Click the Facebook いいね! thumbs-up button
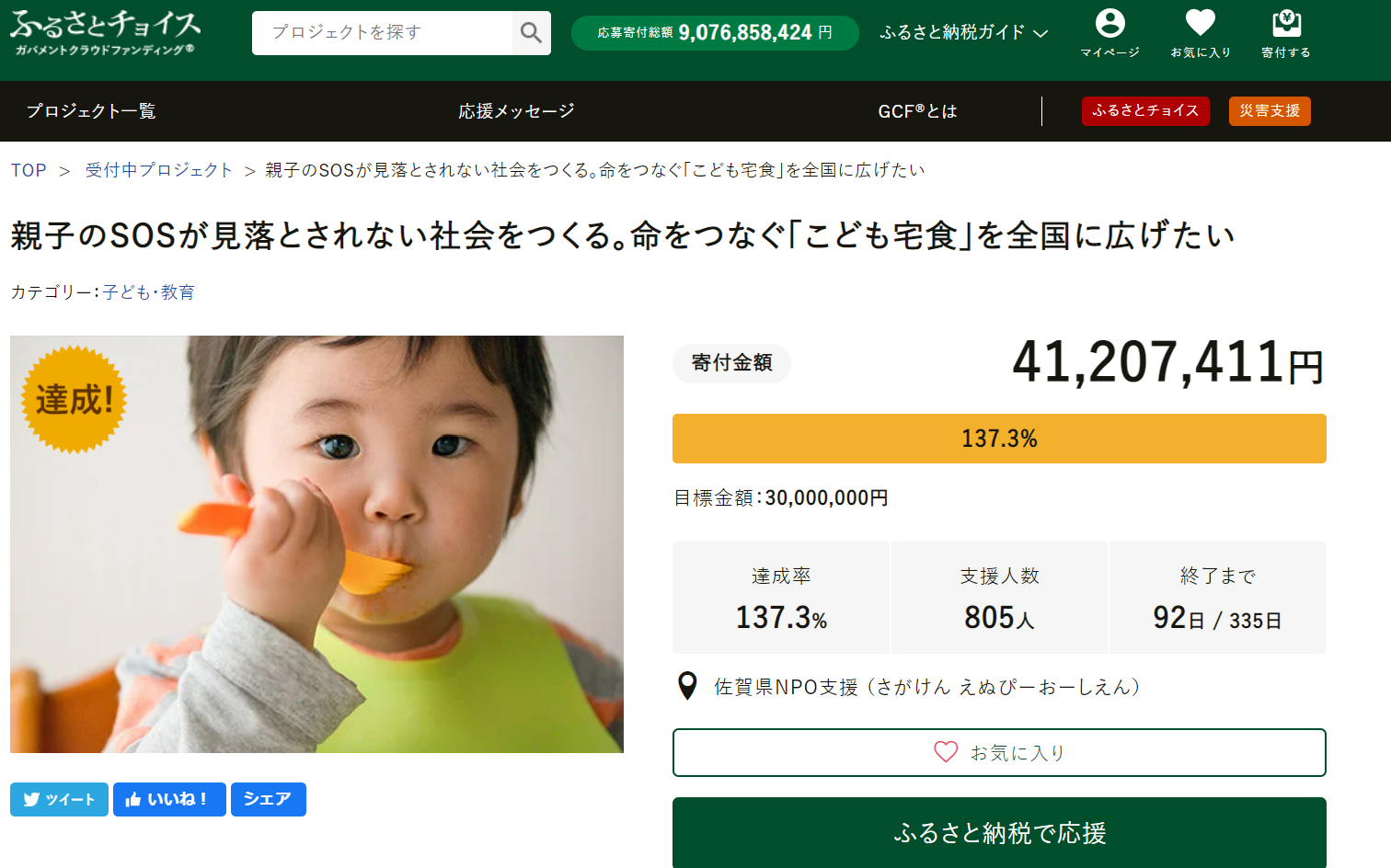The width and height of the screenshot is (1391, 868). click(169, 799)
